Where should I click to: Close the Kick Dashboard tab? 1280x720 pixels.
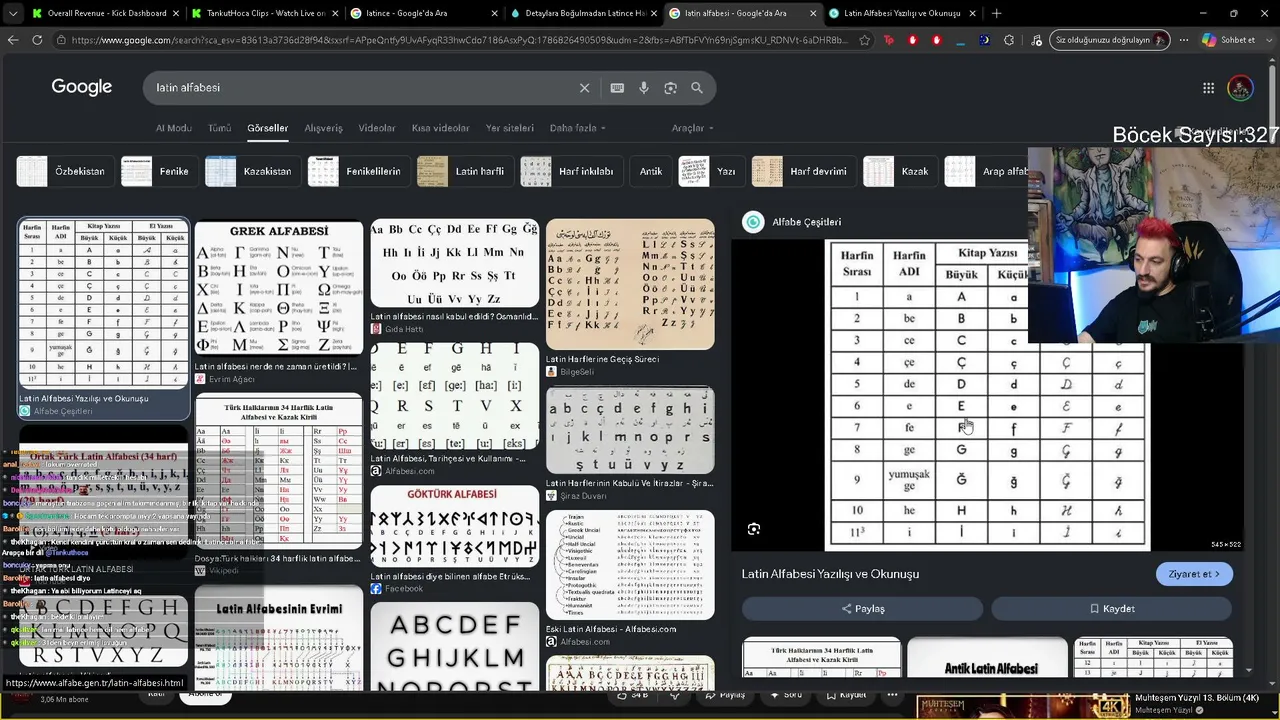tap(176, 13)
